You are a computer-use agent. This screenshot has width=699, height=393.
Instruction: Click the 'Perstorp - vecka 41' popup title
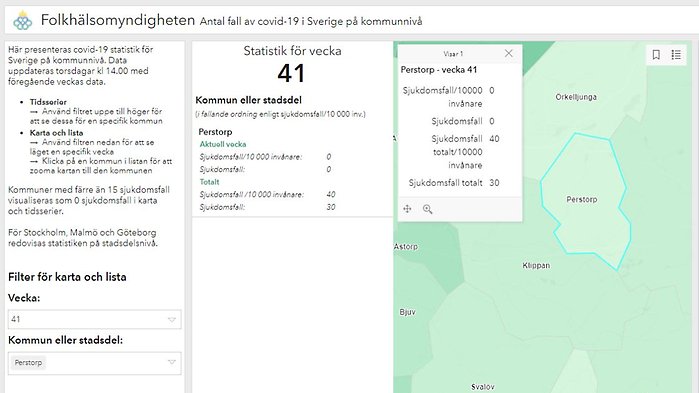[x=439, y=70]
